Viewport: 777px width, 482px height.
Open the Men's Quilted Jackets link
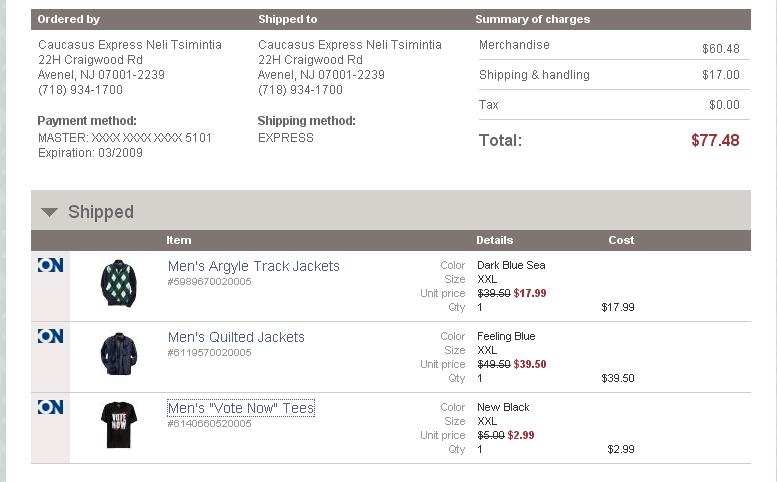click(x=236, y=337)
